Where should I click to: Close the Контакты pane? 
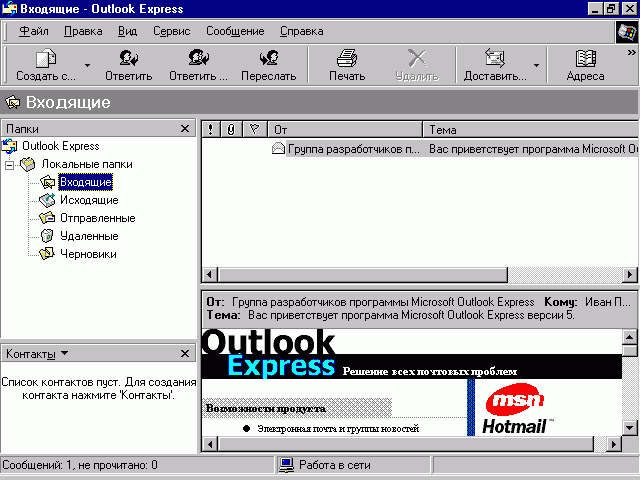coord(185,353)
